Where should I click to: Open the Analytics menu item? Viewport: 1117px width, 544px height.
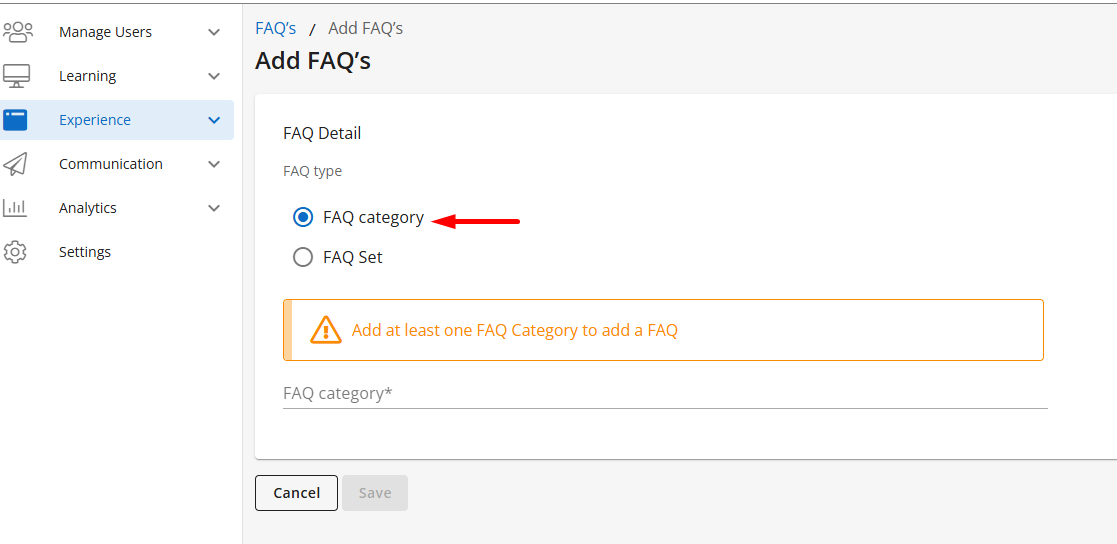pyautogui.click(x=88, y=208)
